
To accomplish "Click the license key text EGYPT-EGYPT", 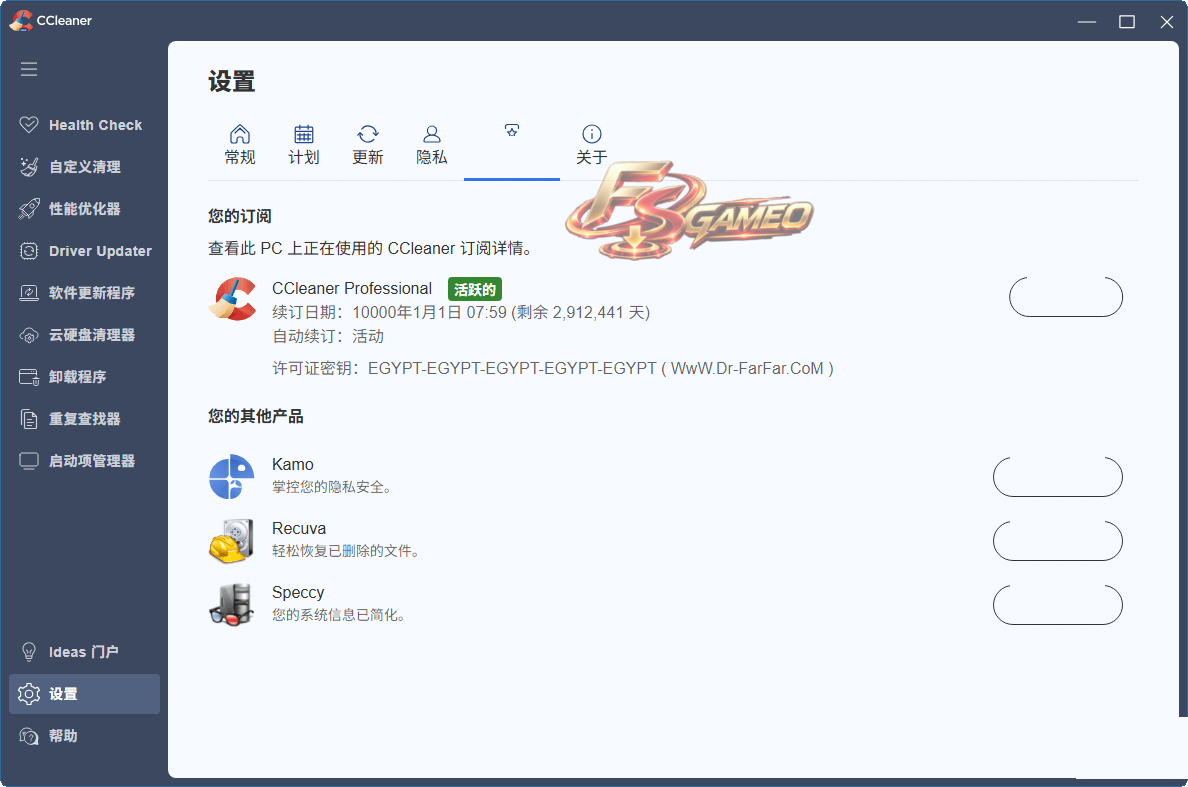I will (x=512, y=369).
